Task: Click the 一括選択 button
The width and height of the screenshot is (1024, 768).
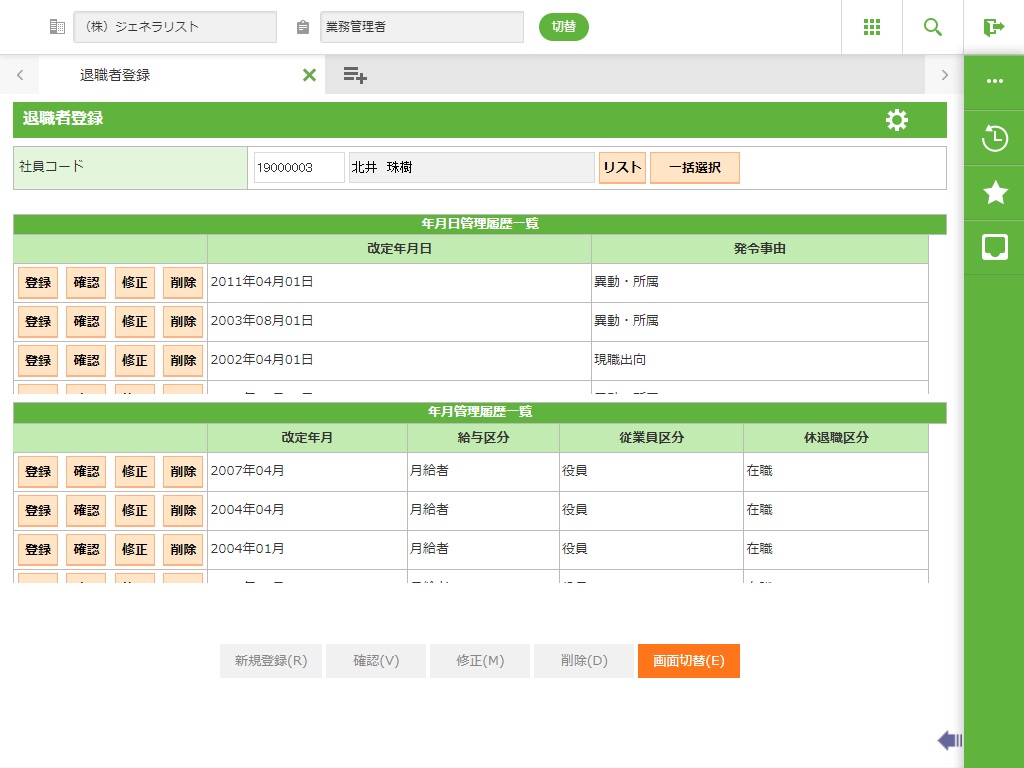Action: point(695,168)
